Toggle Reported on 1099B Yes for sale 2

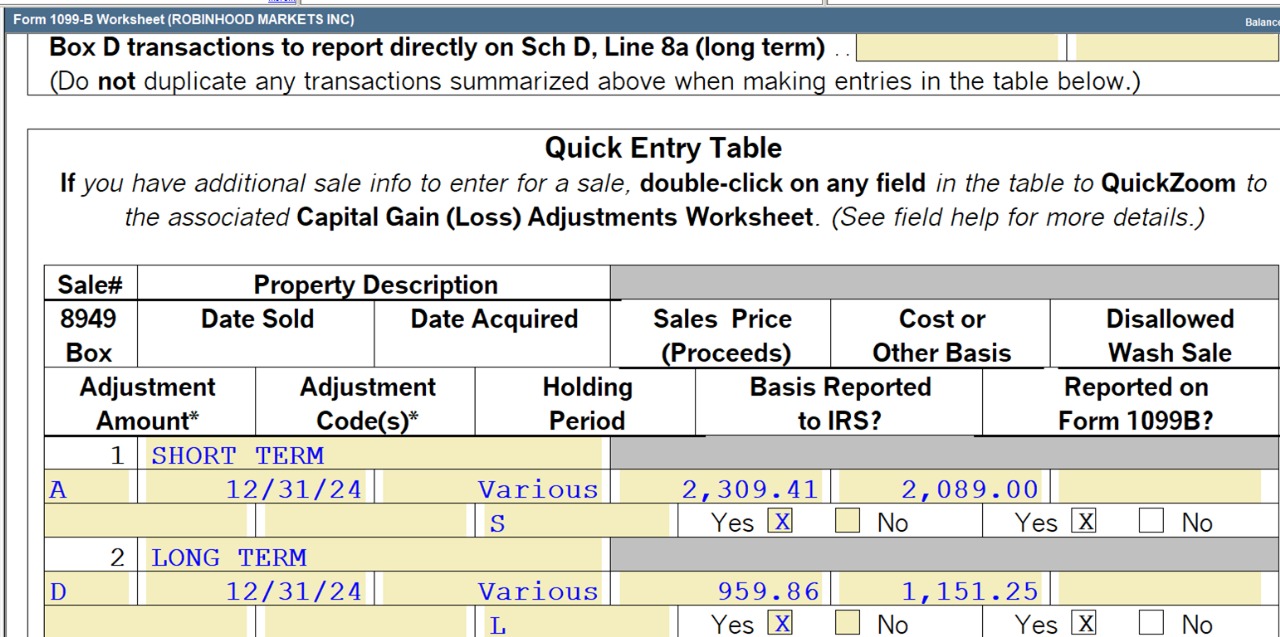pyautogui.click(x=1084, y=623)
